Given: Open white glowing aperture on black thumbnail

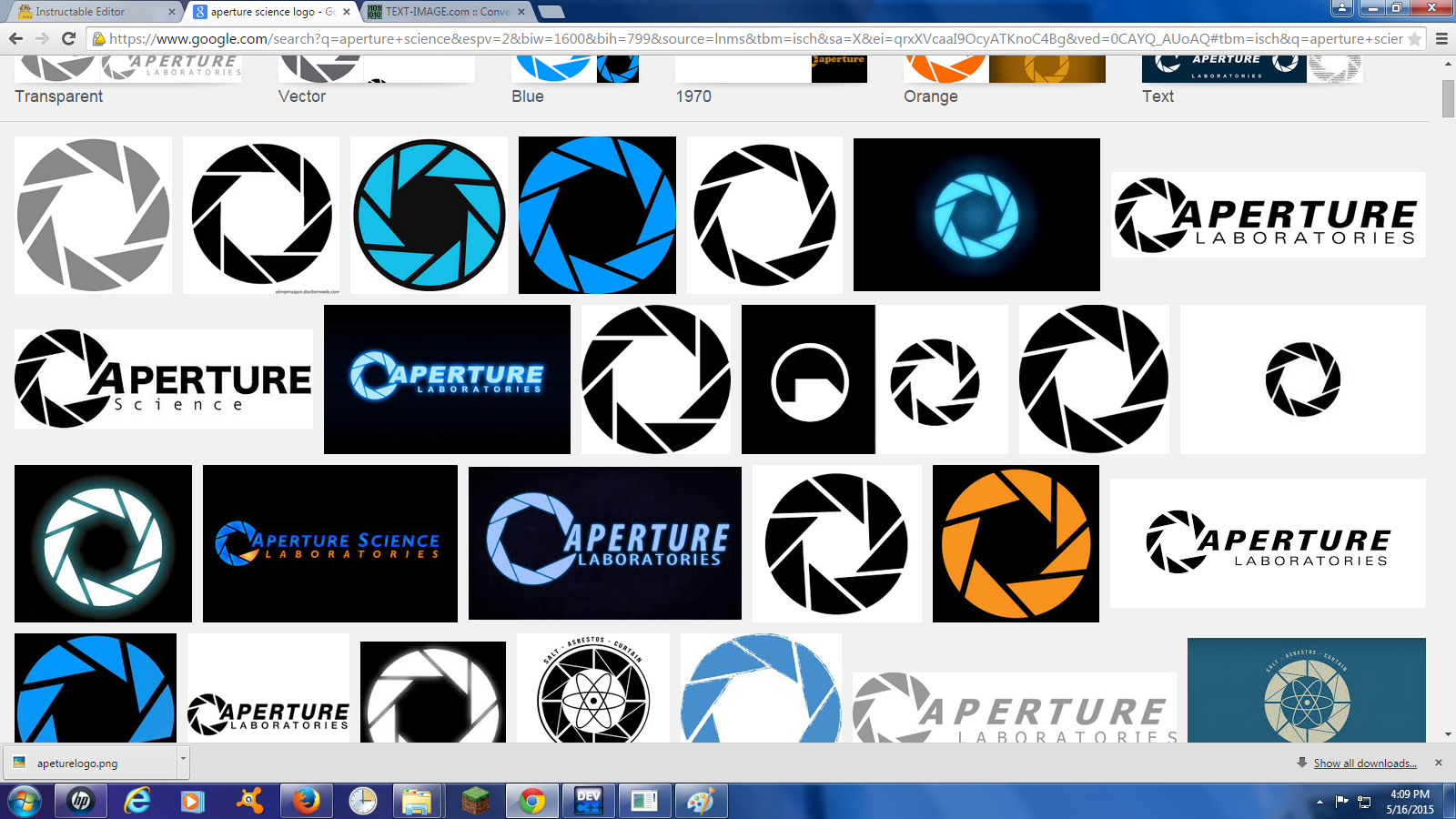Looking at the screenshot, I should [x=103, y=543].
